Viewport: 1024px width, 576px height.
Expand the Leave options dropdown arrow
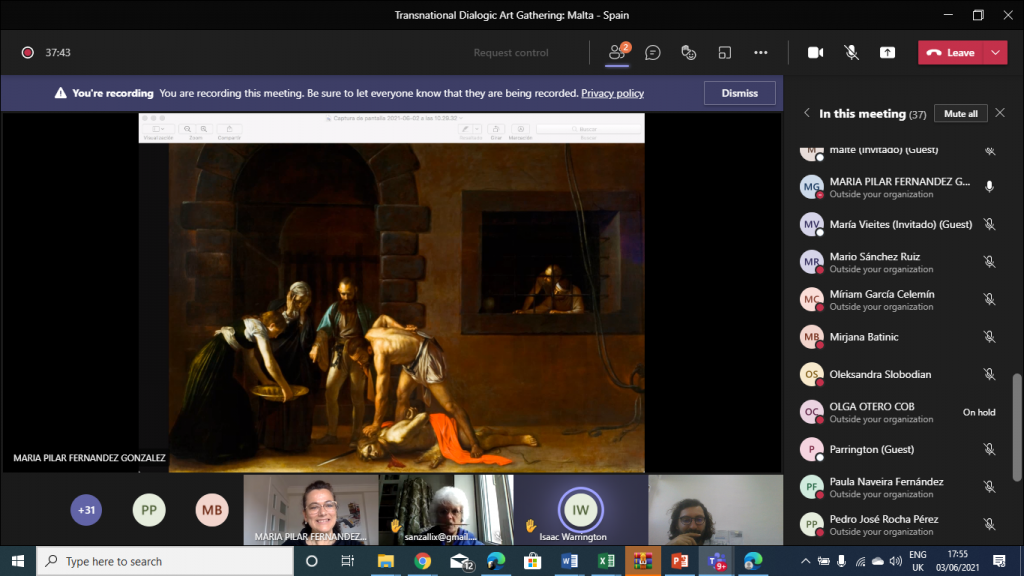click(995, 53)
